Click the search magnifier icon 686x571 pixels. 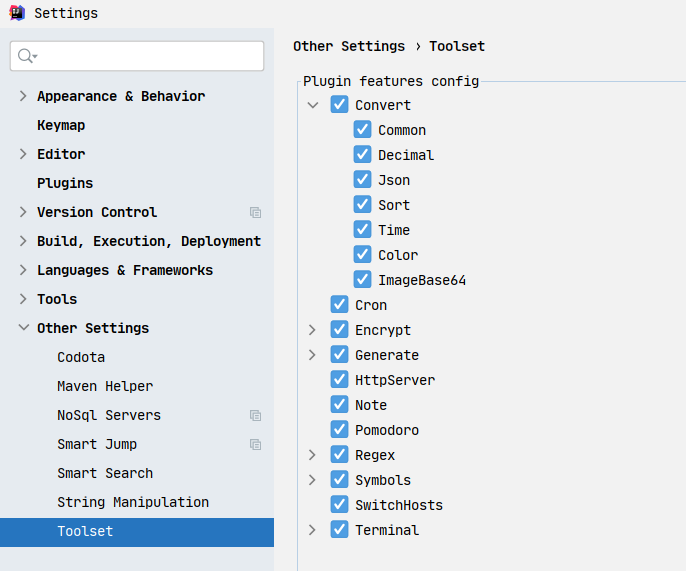(x=27, y=56)
